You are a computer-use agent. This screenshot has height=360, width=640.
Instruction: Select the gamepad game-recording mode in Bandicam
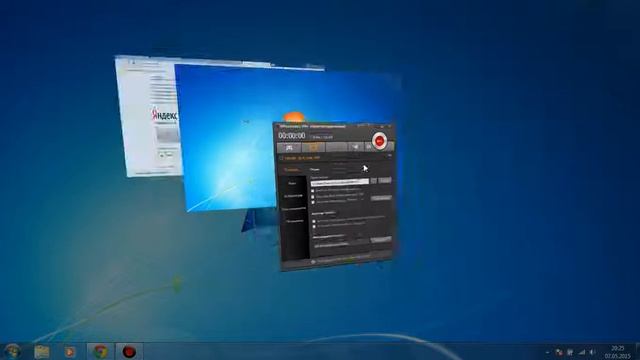pos(289,147)
